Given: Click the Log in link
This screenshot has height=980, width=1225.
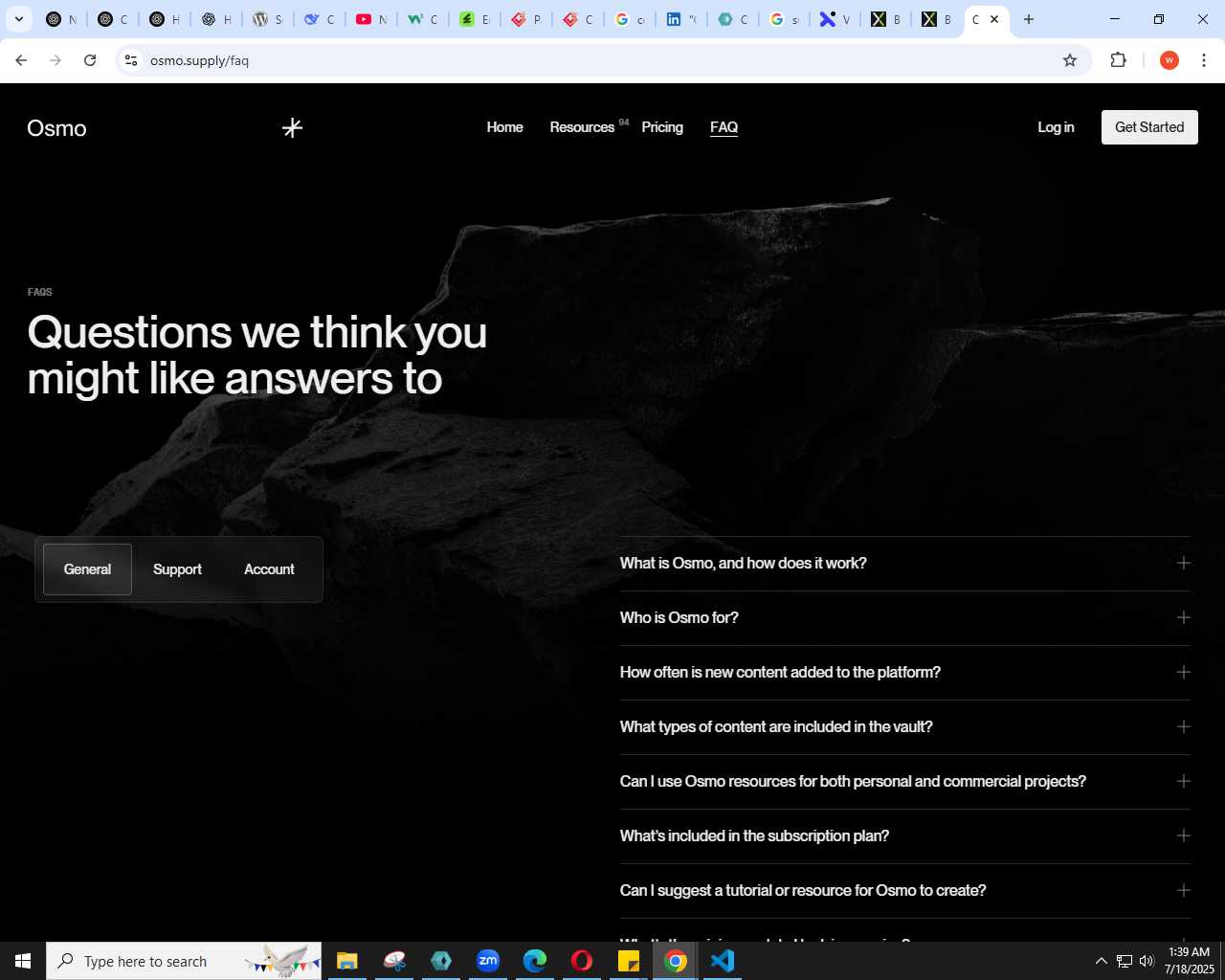Looking at the screenshot, I should 1056,127.
